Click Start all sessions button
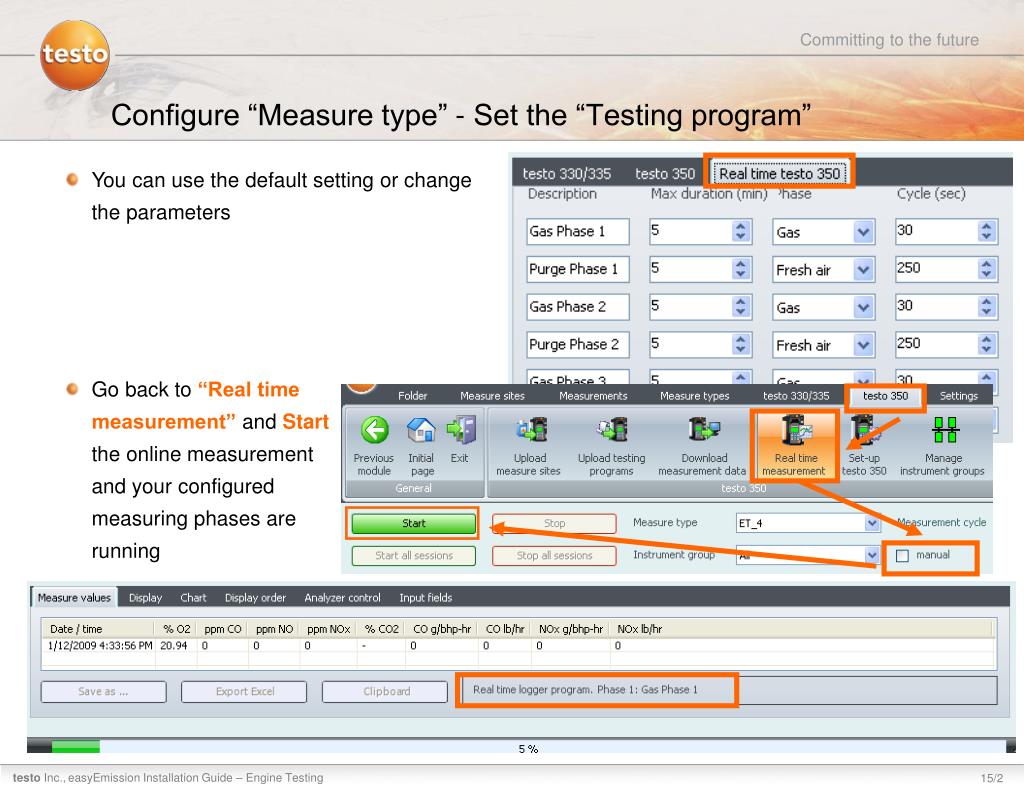 (413, 555)
